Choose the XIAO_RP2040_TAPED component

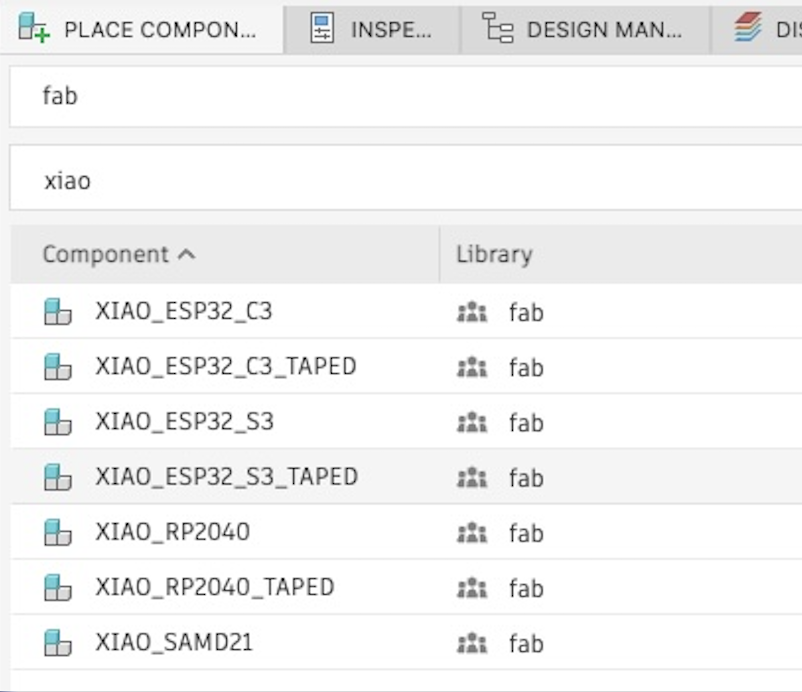point(214,587)
